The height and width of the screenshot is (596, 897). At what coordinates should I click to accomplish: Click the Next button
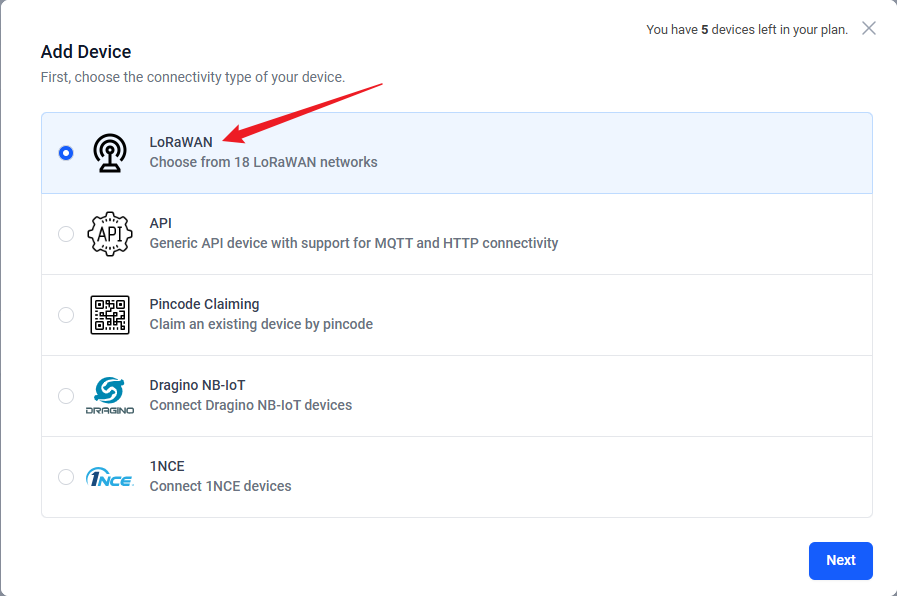(x=840, y=561)
